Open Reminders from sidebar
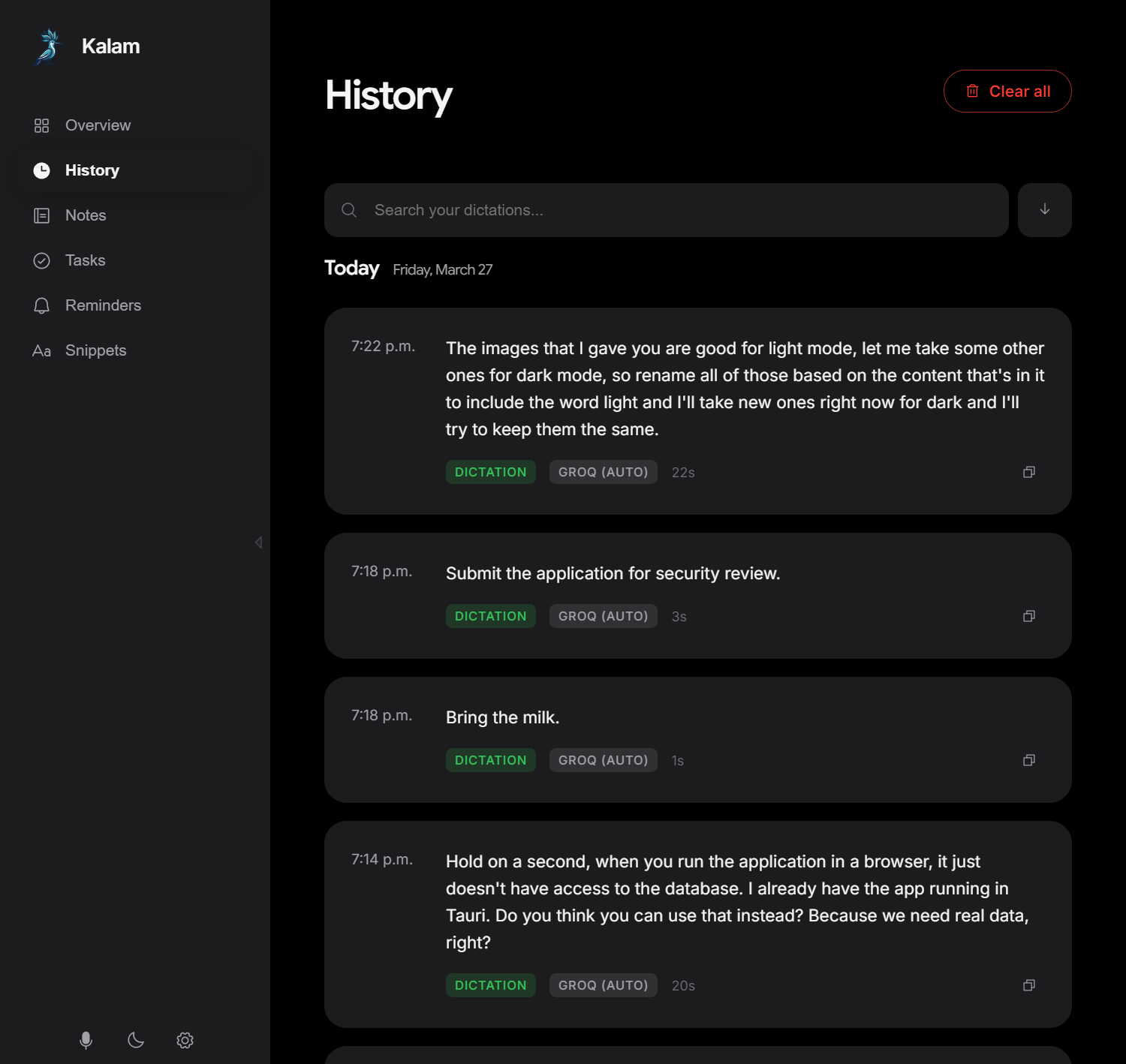The width and height of the screenshot is (1126, 1064). [x=135, y=305]
